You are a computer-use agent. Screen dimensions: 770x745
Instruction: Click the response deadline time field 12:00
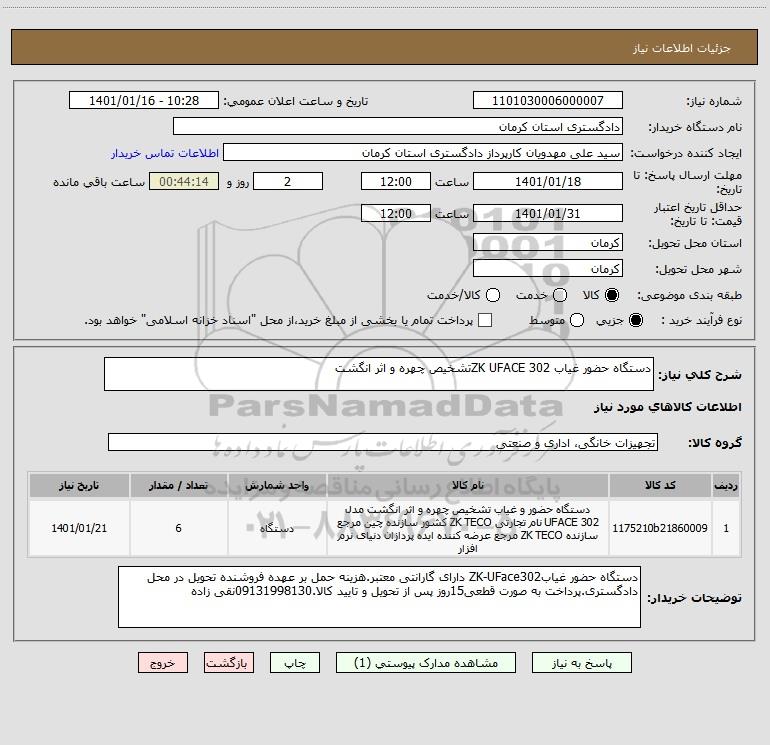pyautogui.click(x=396, y=181)
